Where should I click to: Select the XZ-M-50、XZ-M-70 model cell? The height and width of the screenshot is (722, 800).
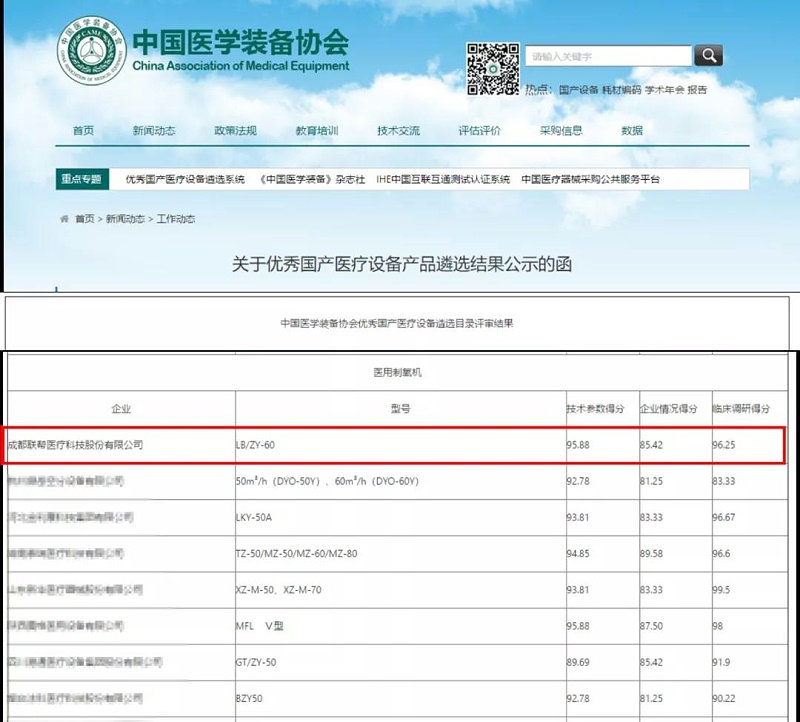pos(401,590)
